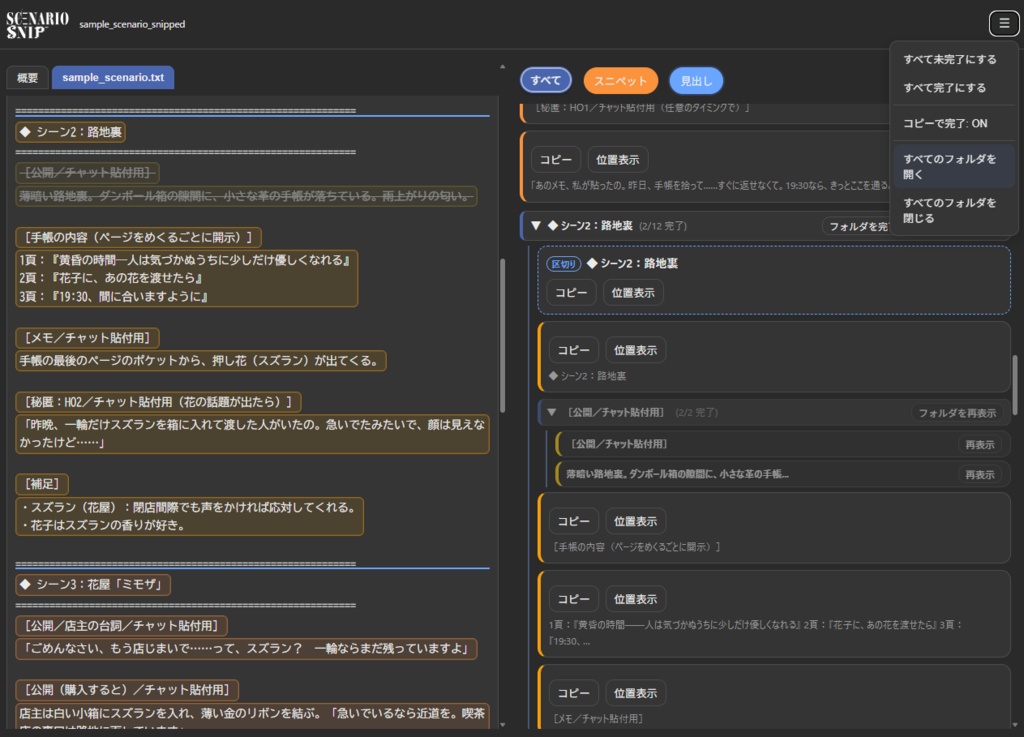Select すべて未完了にする menu entry
The image size is (1024, 737).
click(950, 59)
